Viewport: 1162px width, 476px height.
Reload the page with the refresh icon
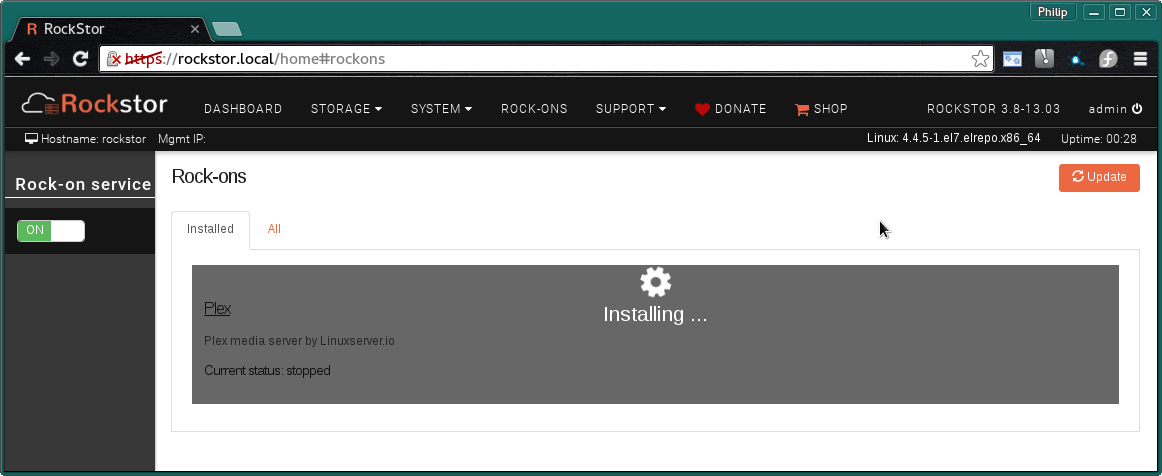coord(80,59)
